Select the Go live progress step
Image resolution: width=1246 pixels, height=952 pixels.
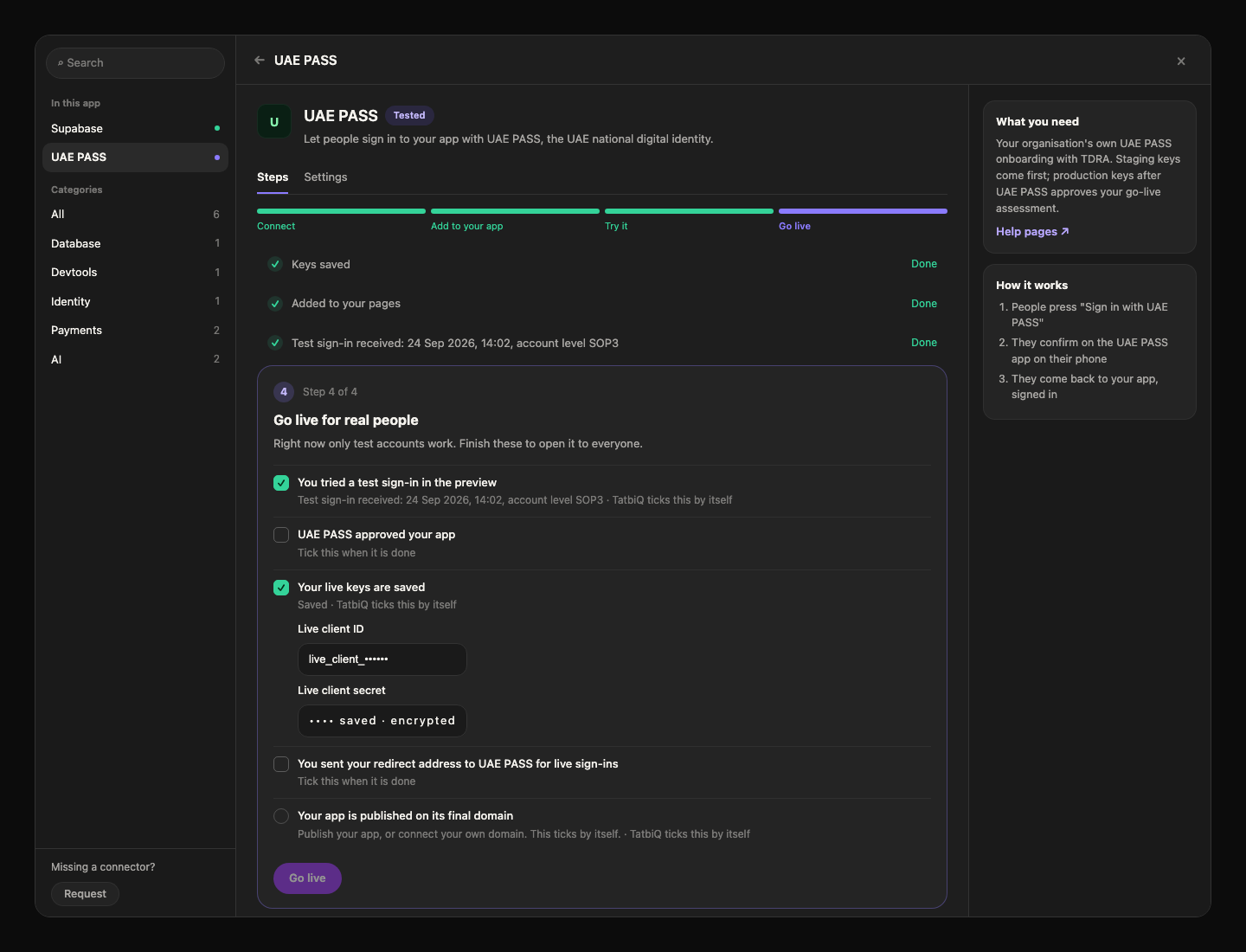tap(863, 220)
